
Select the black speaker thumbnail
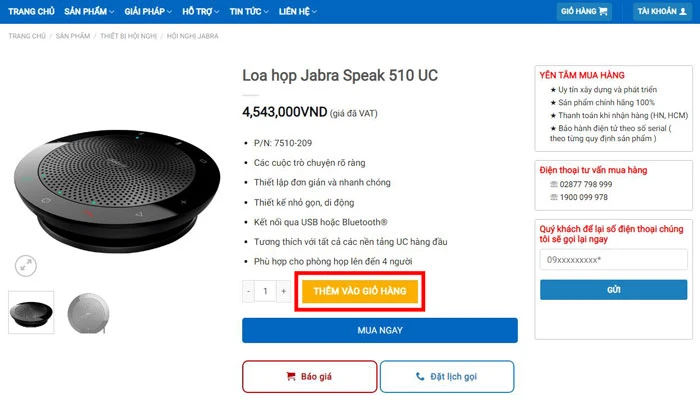click(31, 312)
